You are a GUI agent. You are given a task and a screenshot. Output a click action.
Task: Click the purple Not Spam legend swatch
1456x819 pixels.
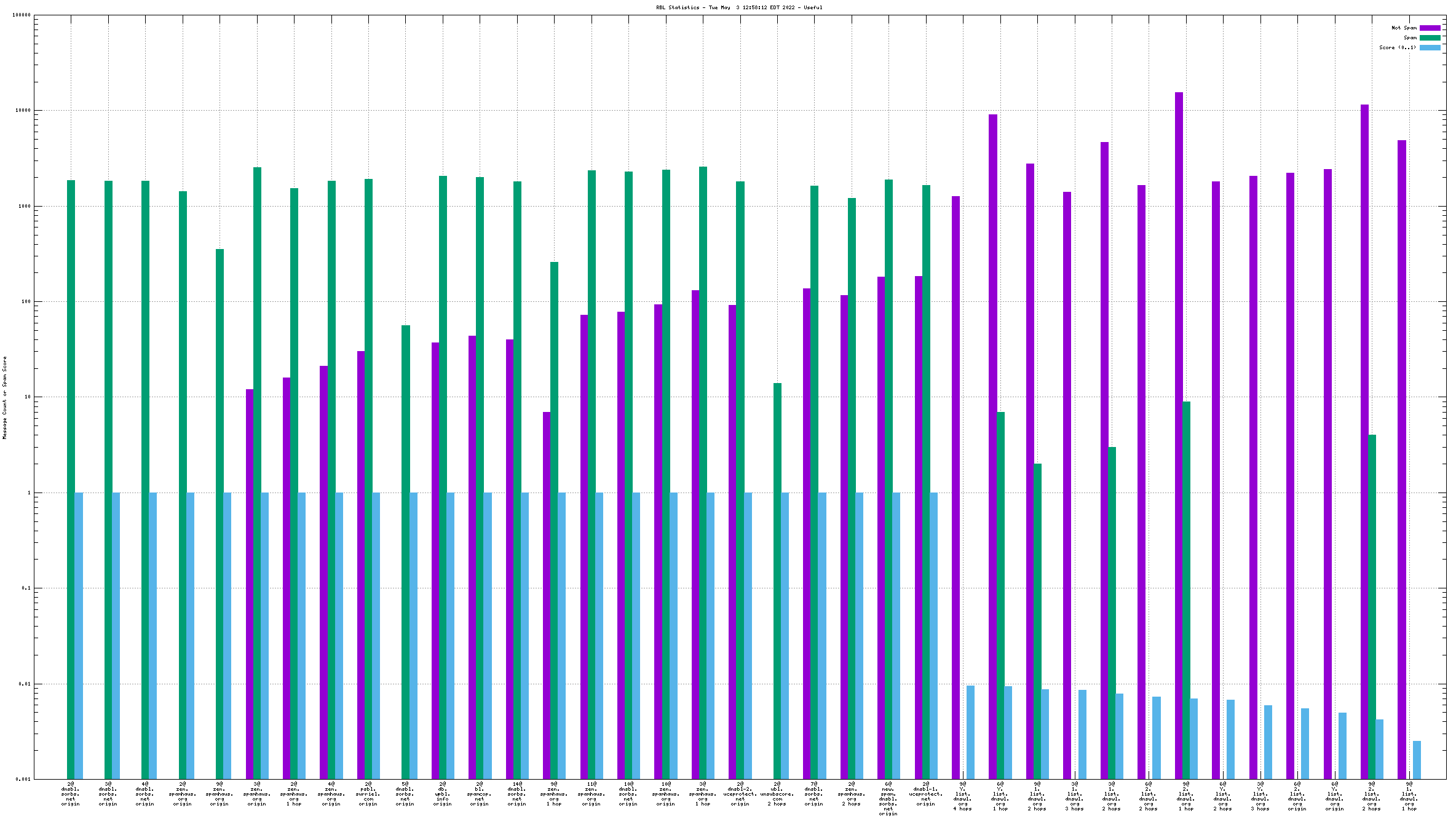1430,28
